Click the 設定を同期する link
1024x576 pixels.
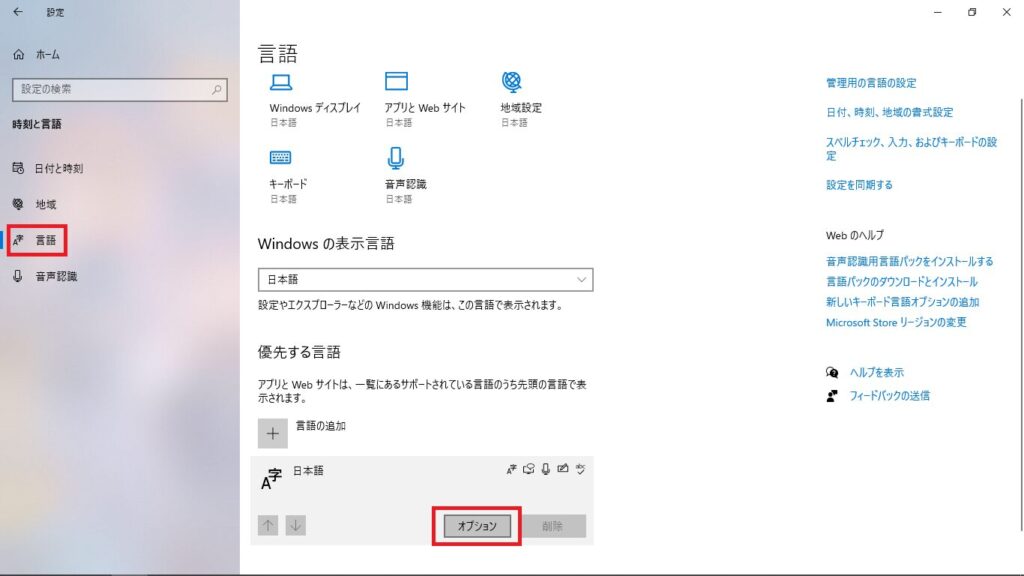click(859, 185)
